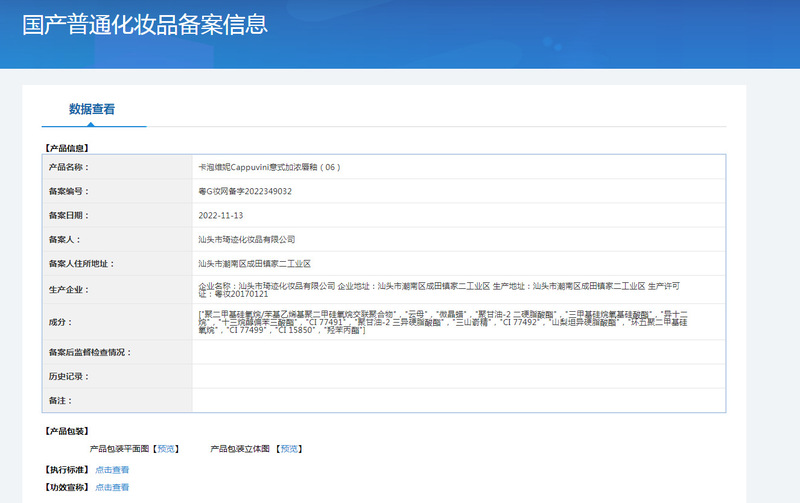Screen dimensions: 800x503
Task: Click the 【产品包装】 section heading
Action: click(x=67, y=432)
